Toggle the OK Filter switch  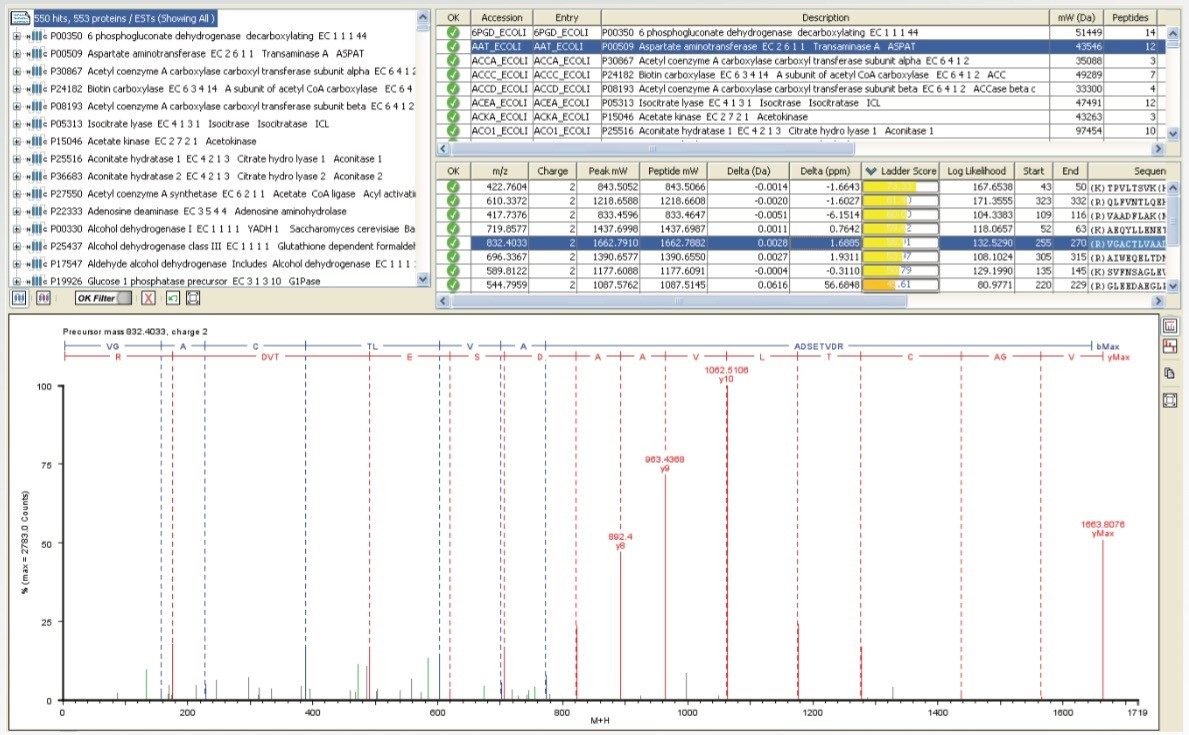(103, 298)
